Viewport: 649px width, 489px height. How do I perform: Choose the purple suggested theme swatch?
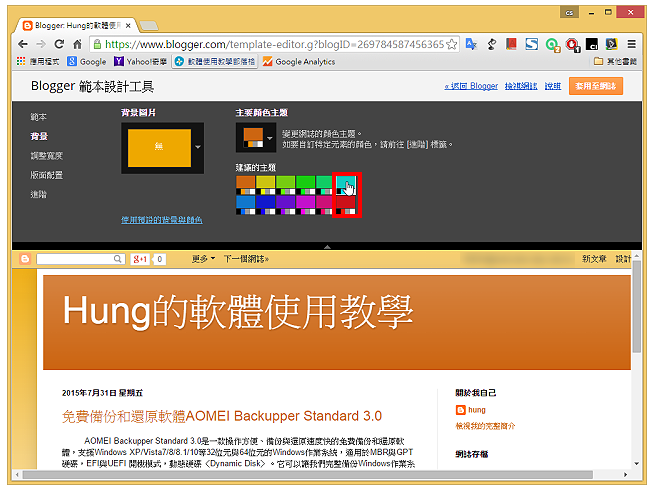click(x=286, y=205)
